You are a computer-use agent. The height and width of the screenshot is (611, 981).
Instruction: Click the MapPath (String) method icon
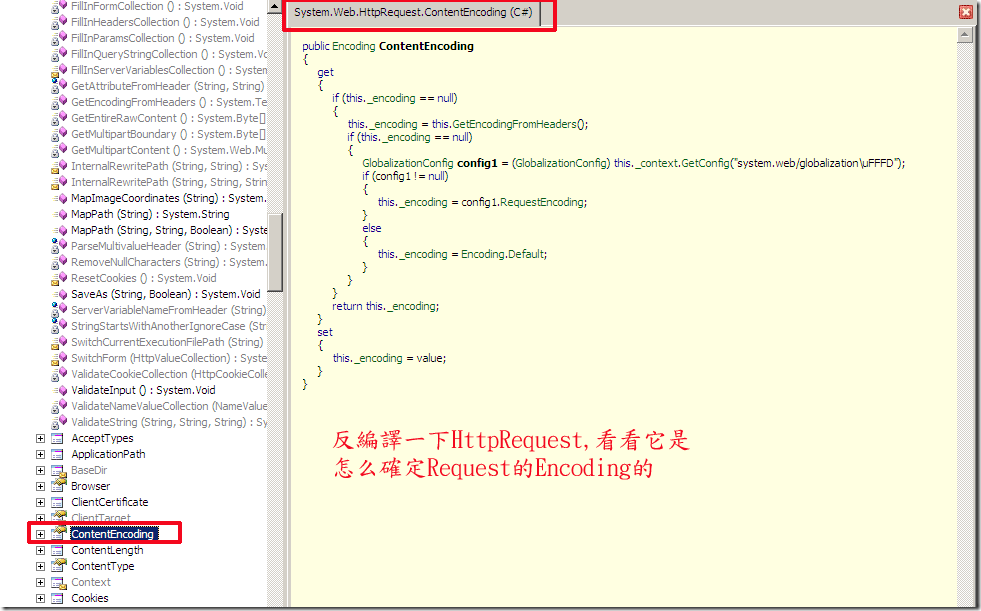click(x=59, y=214)
